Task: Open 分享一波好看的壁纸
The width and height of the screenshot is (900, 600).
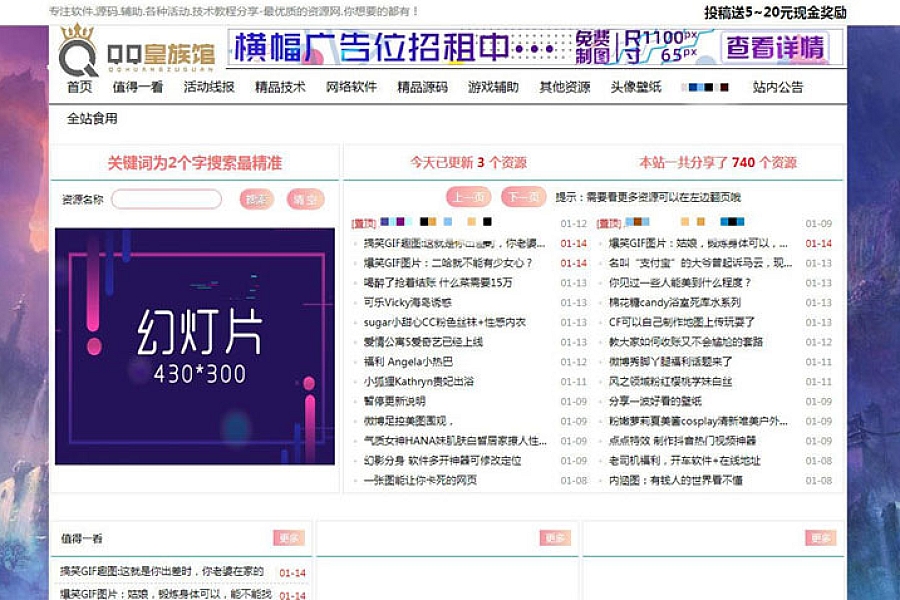Action: coord(655,401)
